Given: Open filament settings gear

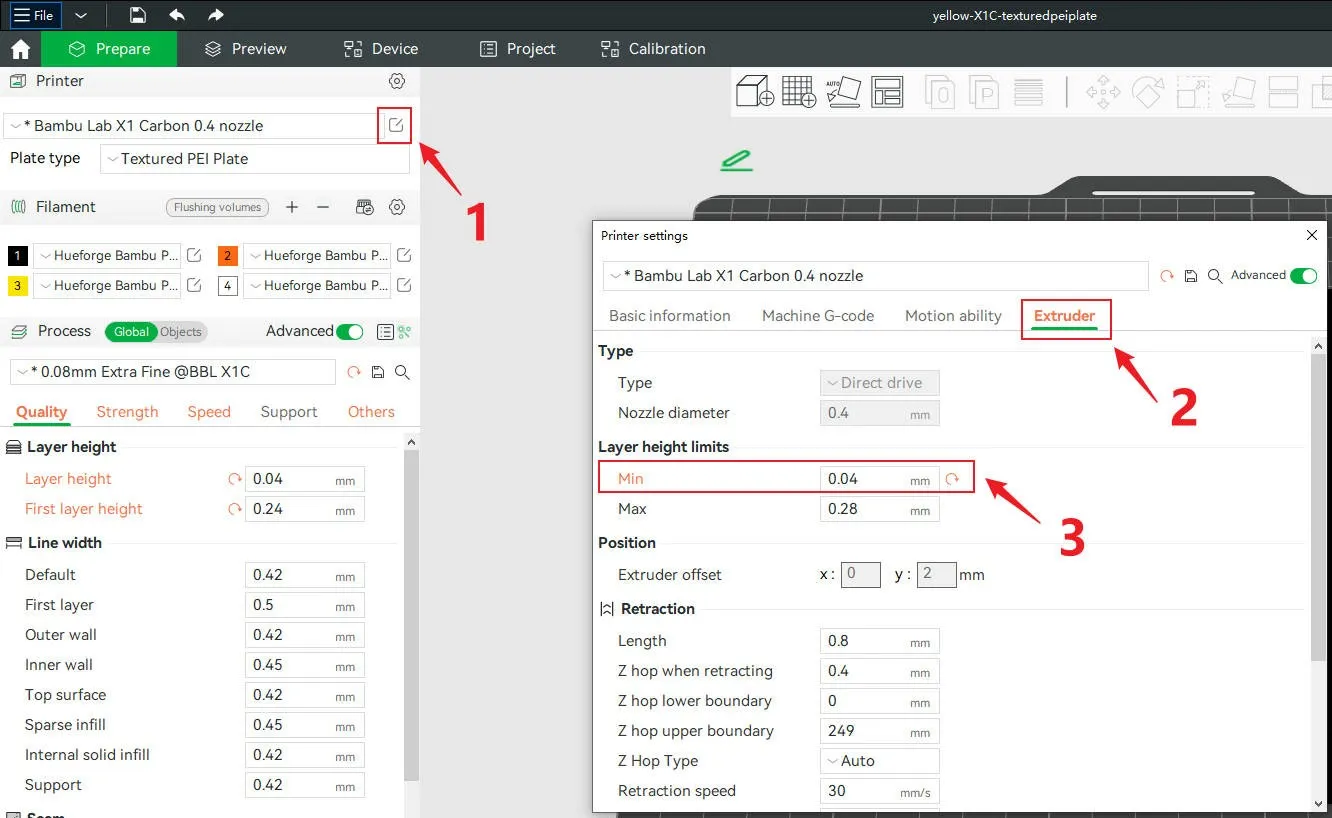Looking at the screenshot, I should coord(397,207).
